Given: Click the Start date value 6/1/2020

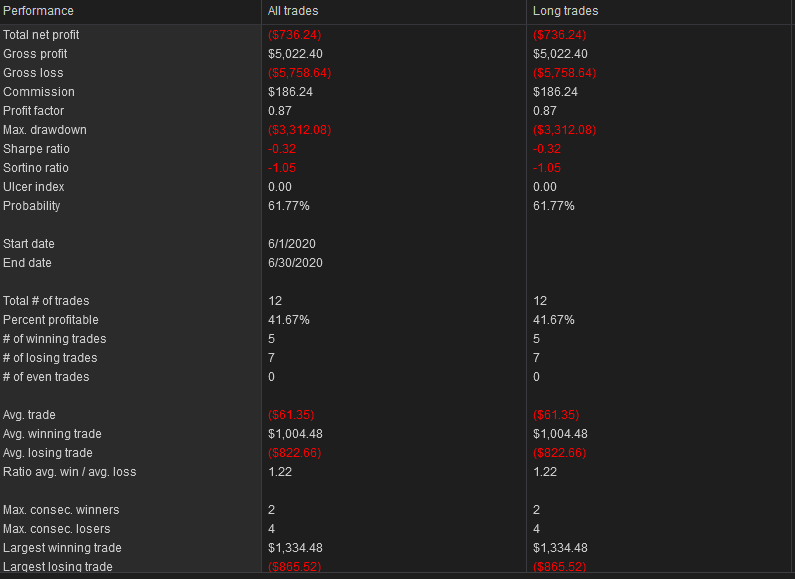Looking at the screenshot, I should click(x=292, y=244).
